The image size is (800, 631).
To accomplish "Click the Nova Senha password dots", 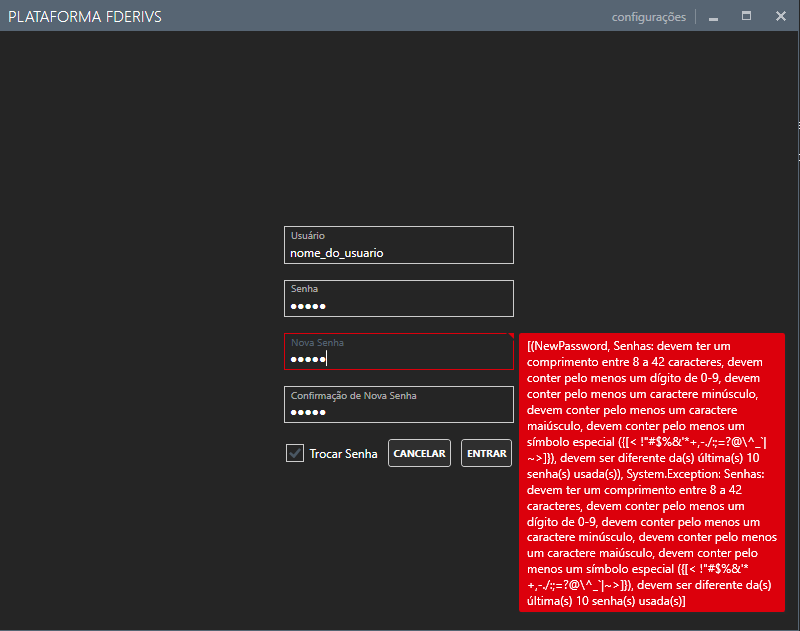I will point(308,360).
